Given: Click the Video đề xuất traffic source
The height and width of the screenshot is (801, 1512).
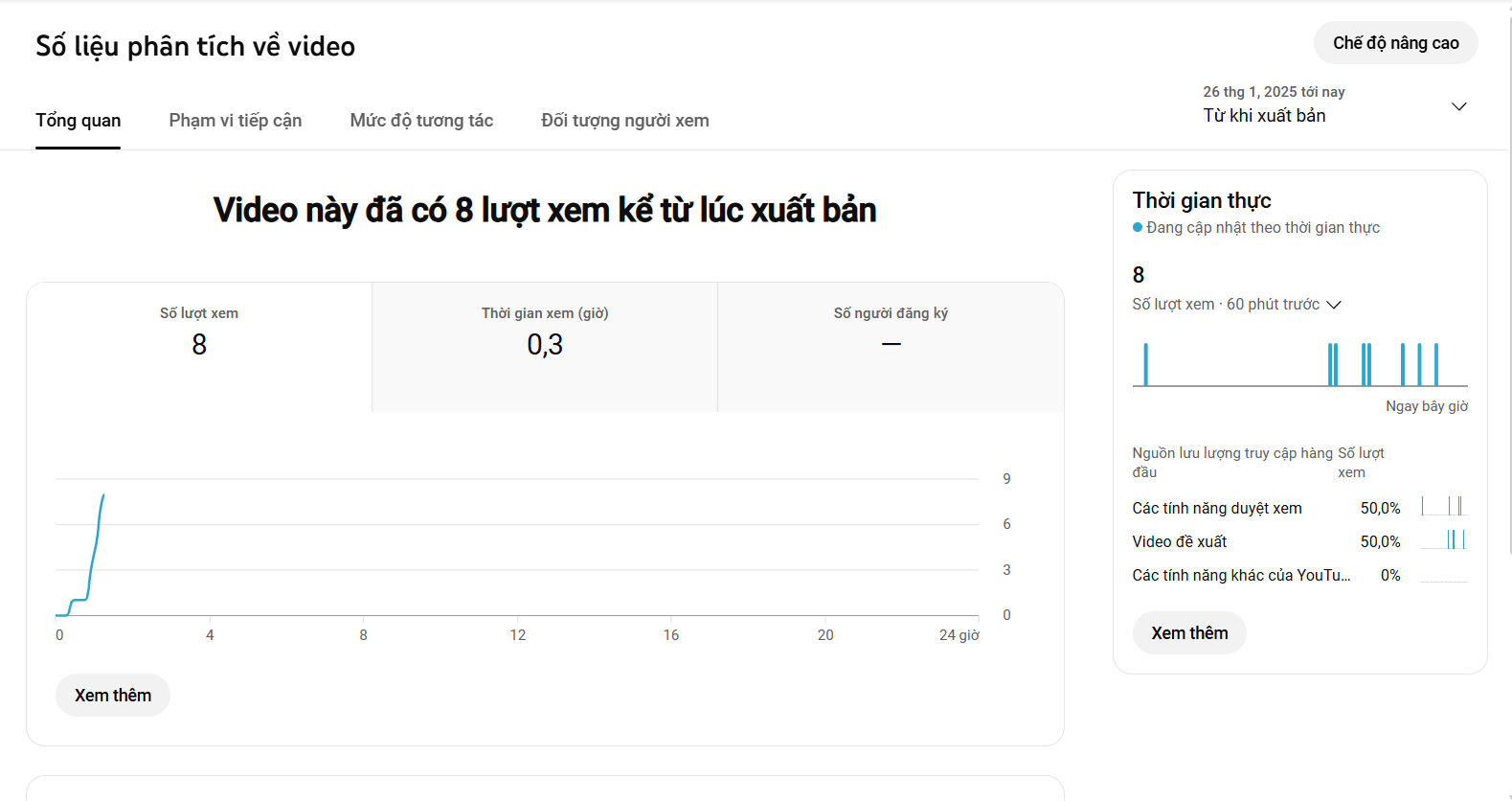Looking at the screenshot, I should 1179,542.
